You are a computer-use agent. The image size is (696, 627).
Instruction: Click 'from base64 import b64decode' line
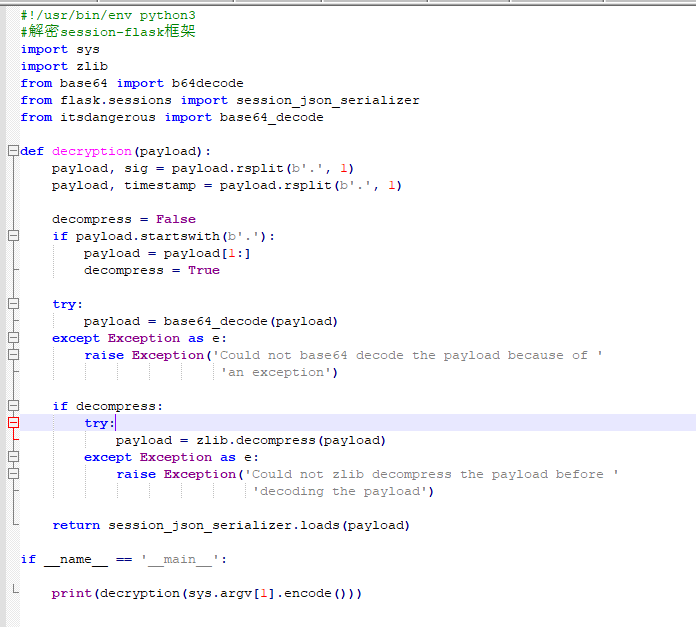[132, 83]
